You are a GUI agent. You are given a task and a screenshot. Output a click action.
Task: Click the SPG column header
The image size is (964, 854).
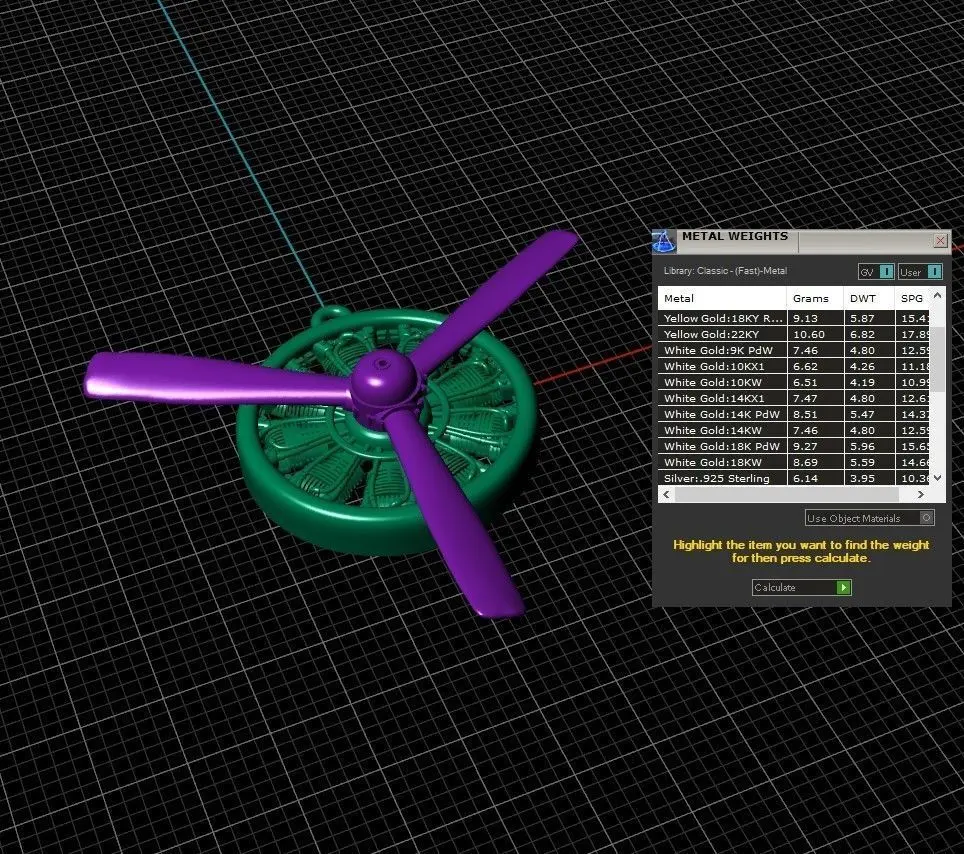tap(912, 298)
